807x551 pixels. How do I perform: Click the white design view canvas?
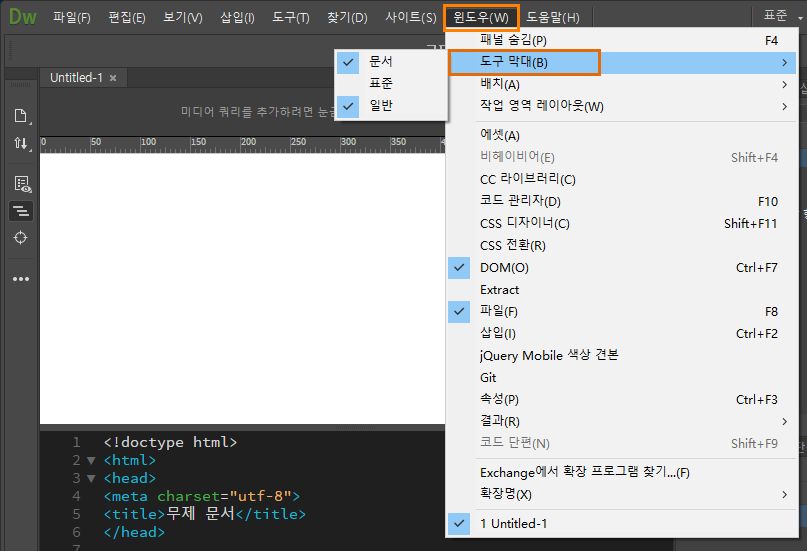[242, 289]
